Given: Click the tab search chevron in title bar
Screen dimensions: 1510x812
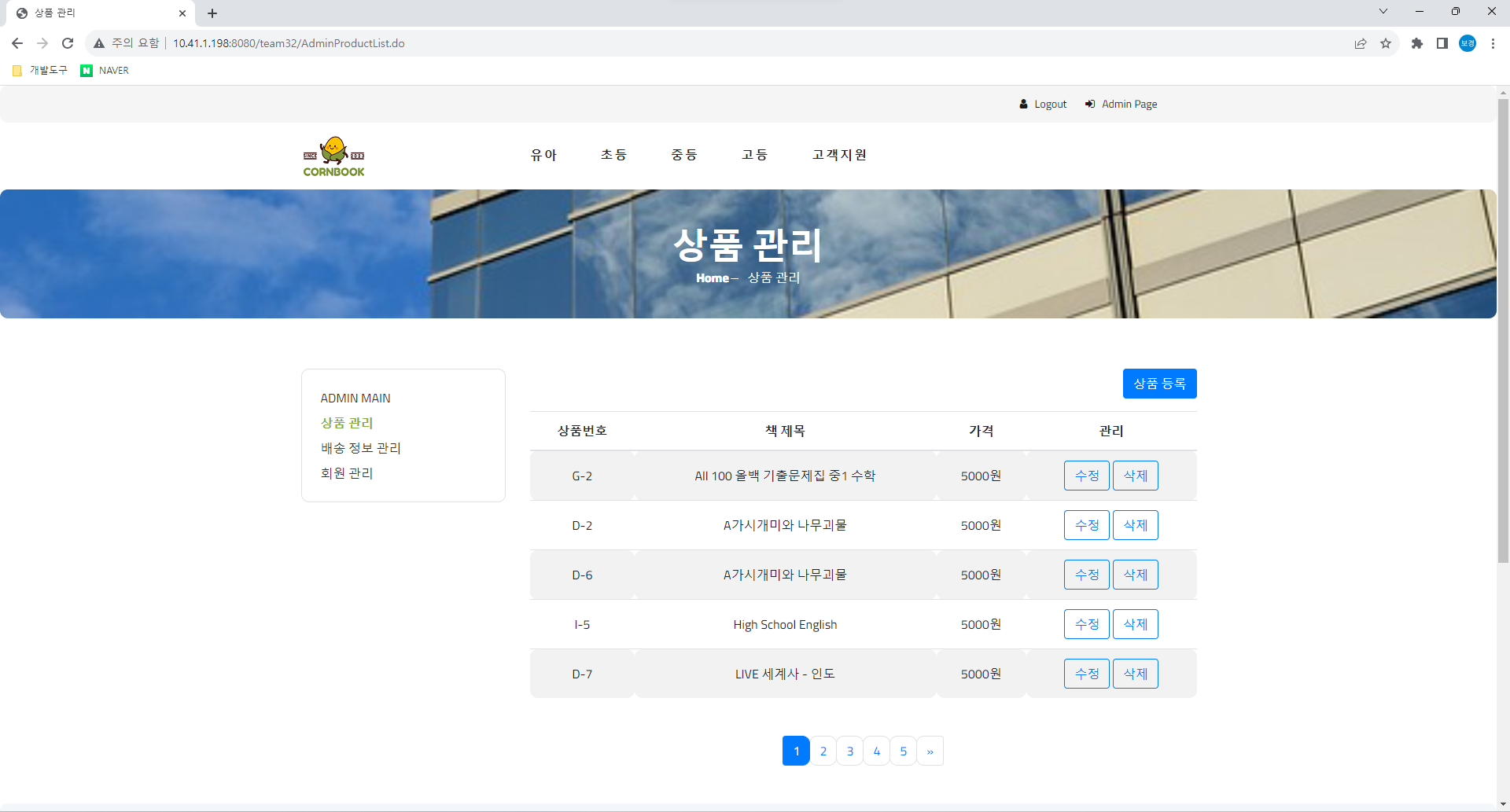Looking at the screenshot, I should 1383,11.
